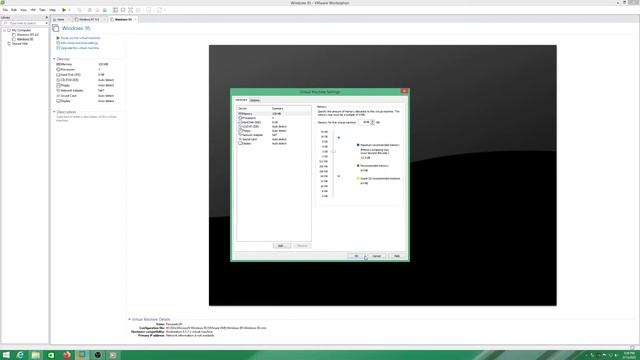Click Upgrade this virtual machine link
This screenshot has height=360, width=640.
80,48
